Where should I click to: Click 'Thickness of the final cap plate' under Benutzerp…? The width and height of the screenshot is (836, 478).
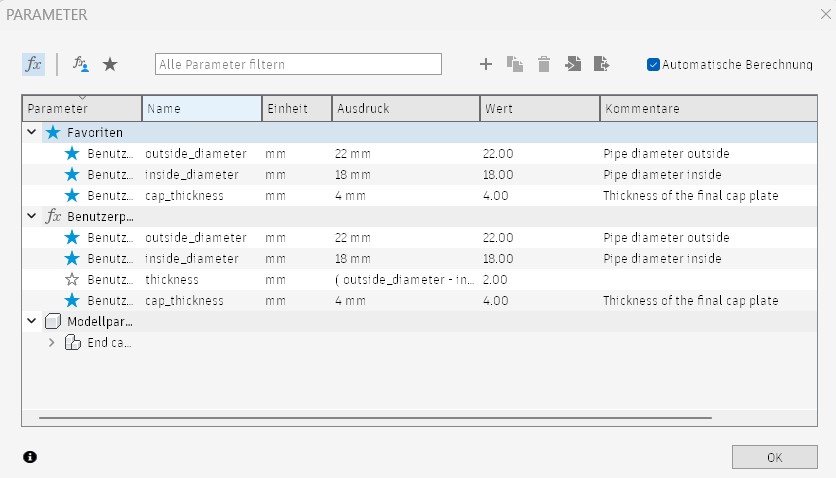tap(690, 301)
